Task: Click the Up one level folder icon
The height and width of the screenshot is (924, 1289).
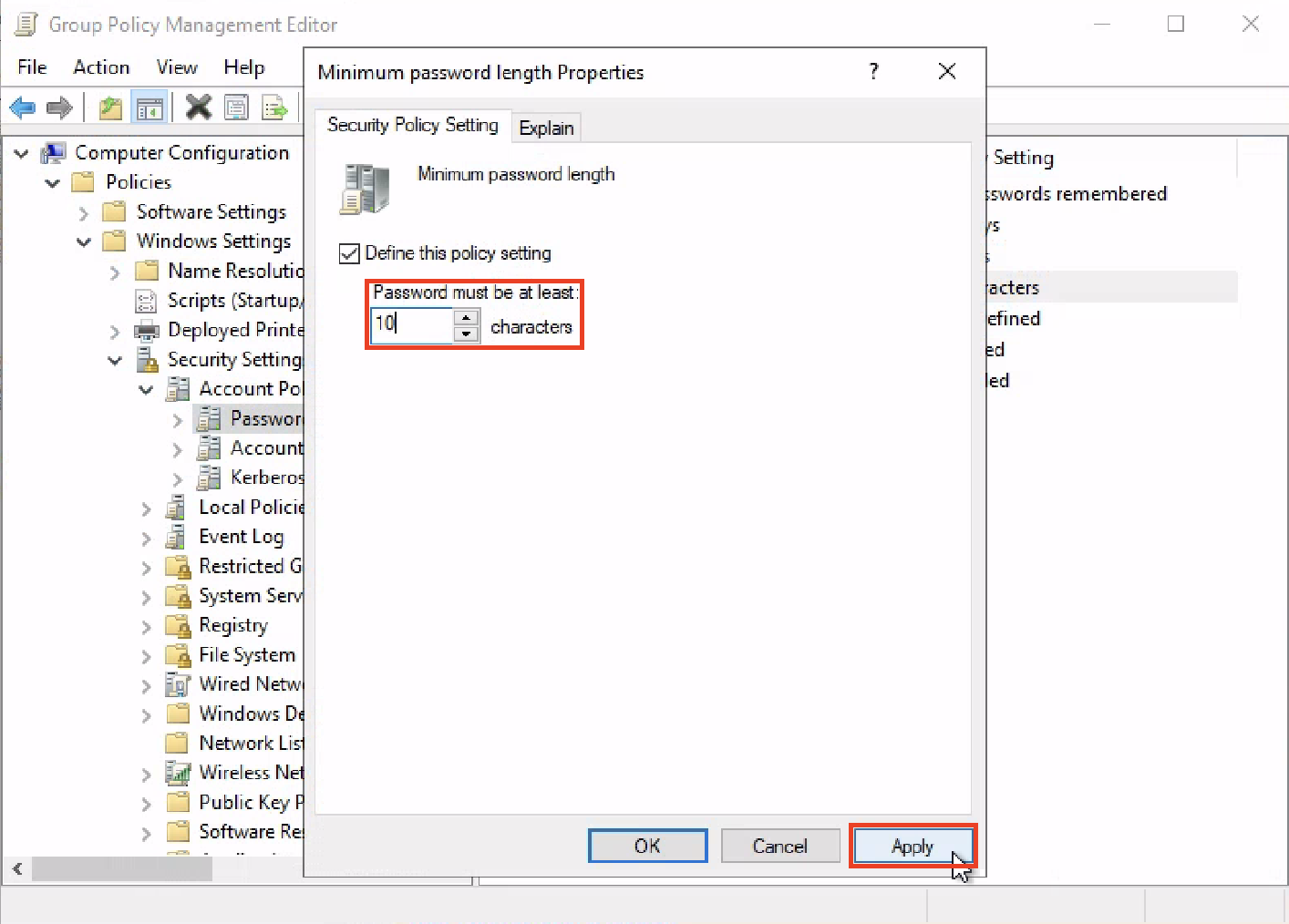Action: tap(110, 108)
